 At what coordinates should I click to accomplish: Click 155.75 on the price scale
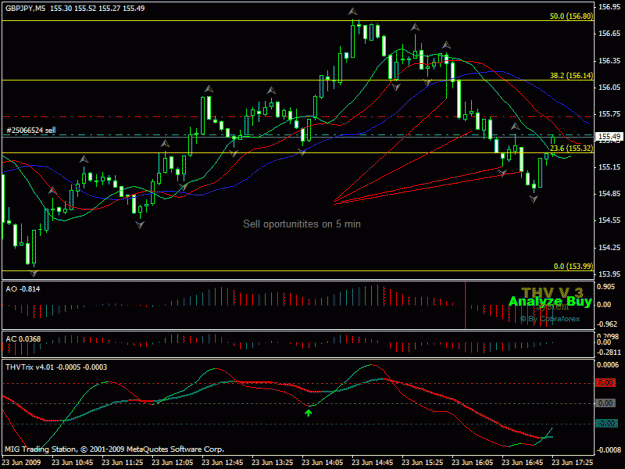609,114
